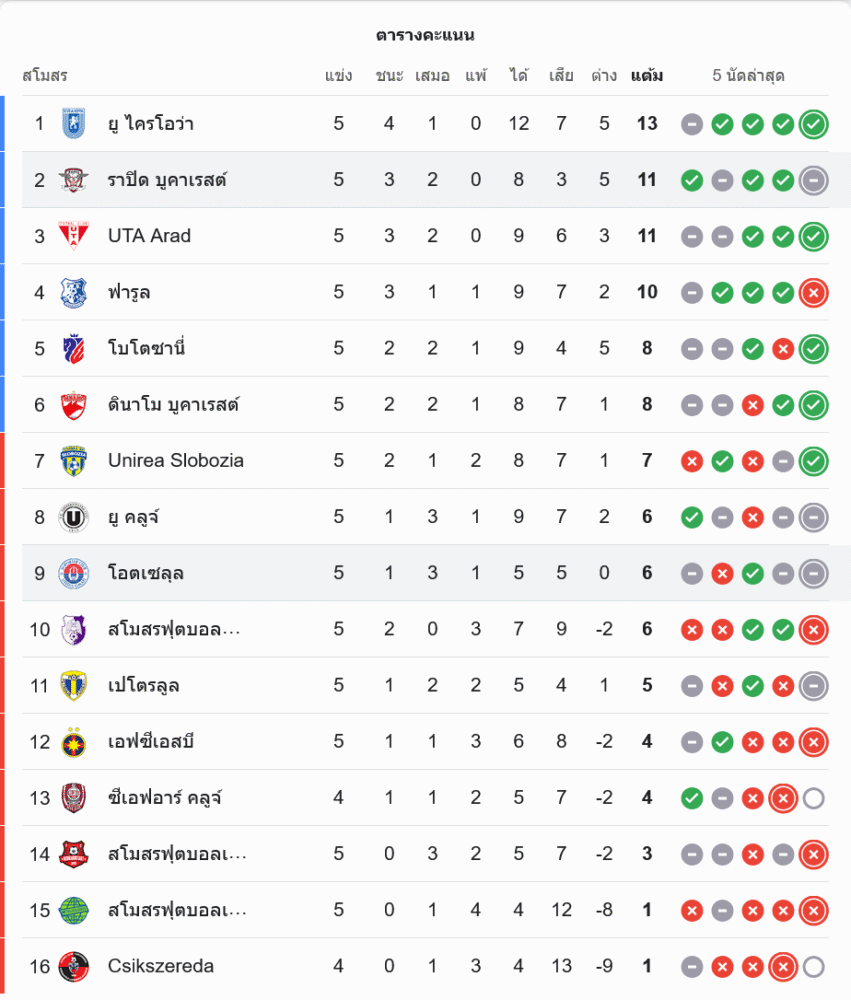Click the UTA Arad team logo
The image size is (851, 1000).
tap(74, 236)
